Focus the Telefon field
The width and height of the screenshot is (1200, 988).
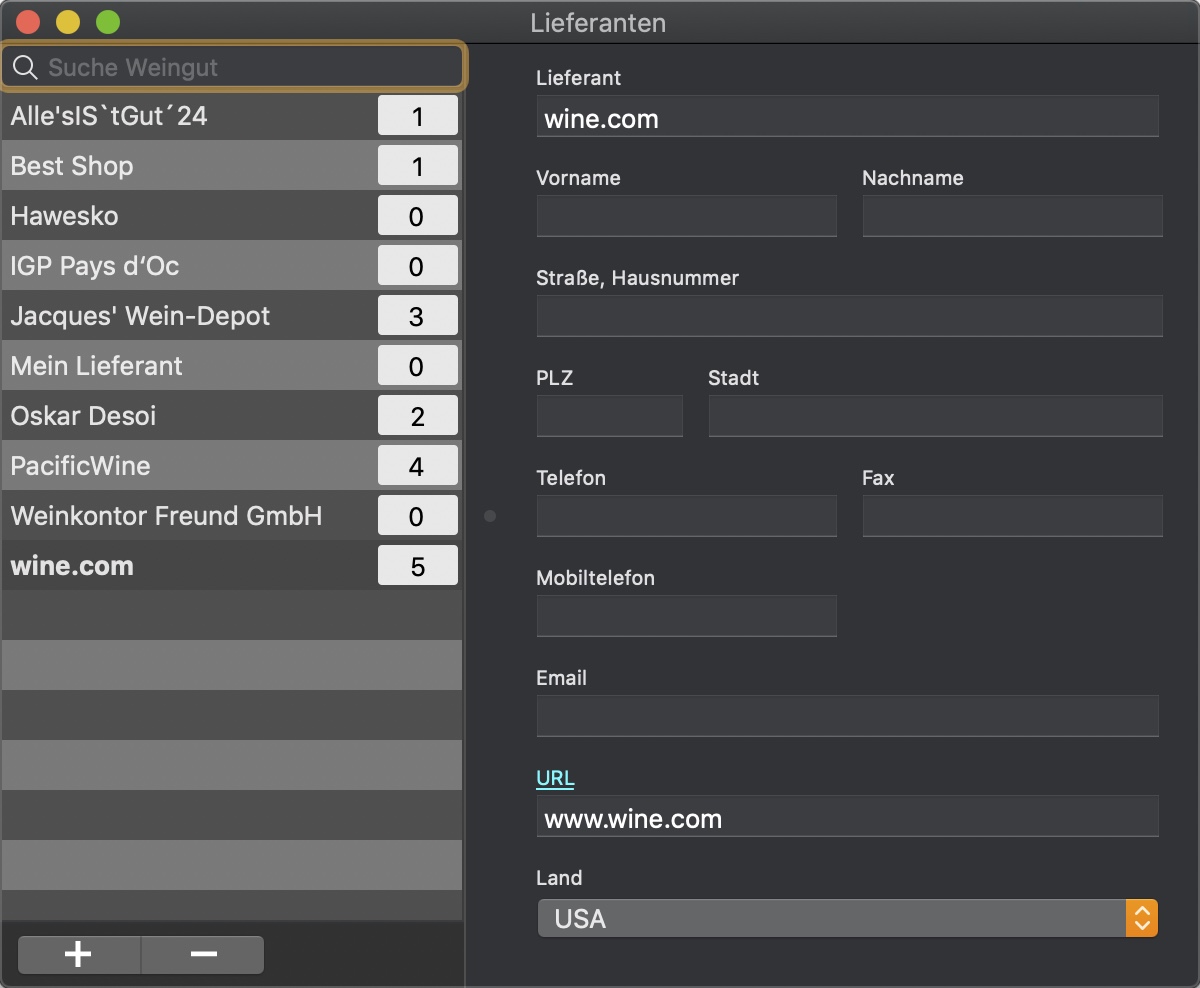[687, 516]
